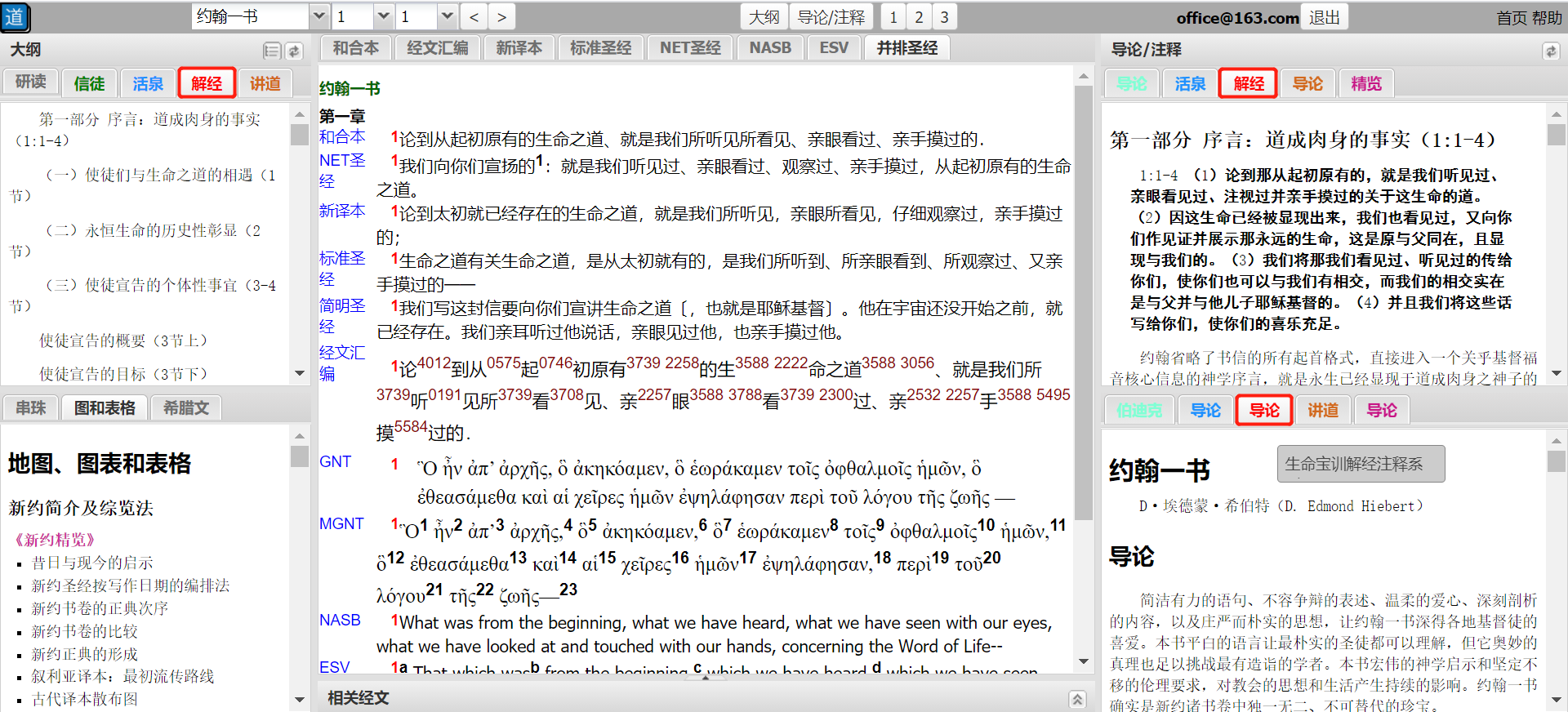Image resolution: width=1568 pixels, height=712 pixels.
Task: Switch to the 经文汇编 tab
Action: pyautogui.click(x=437, y=48)
